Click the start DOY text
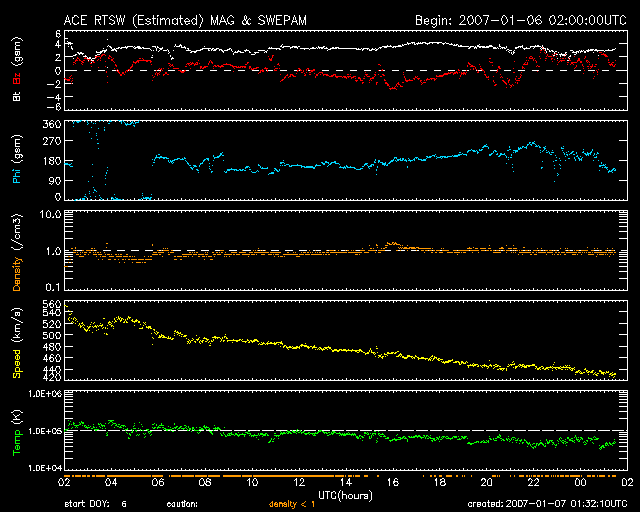This screenshot has height=512, width=640. point(95,503)
